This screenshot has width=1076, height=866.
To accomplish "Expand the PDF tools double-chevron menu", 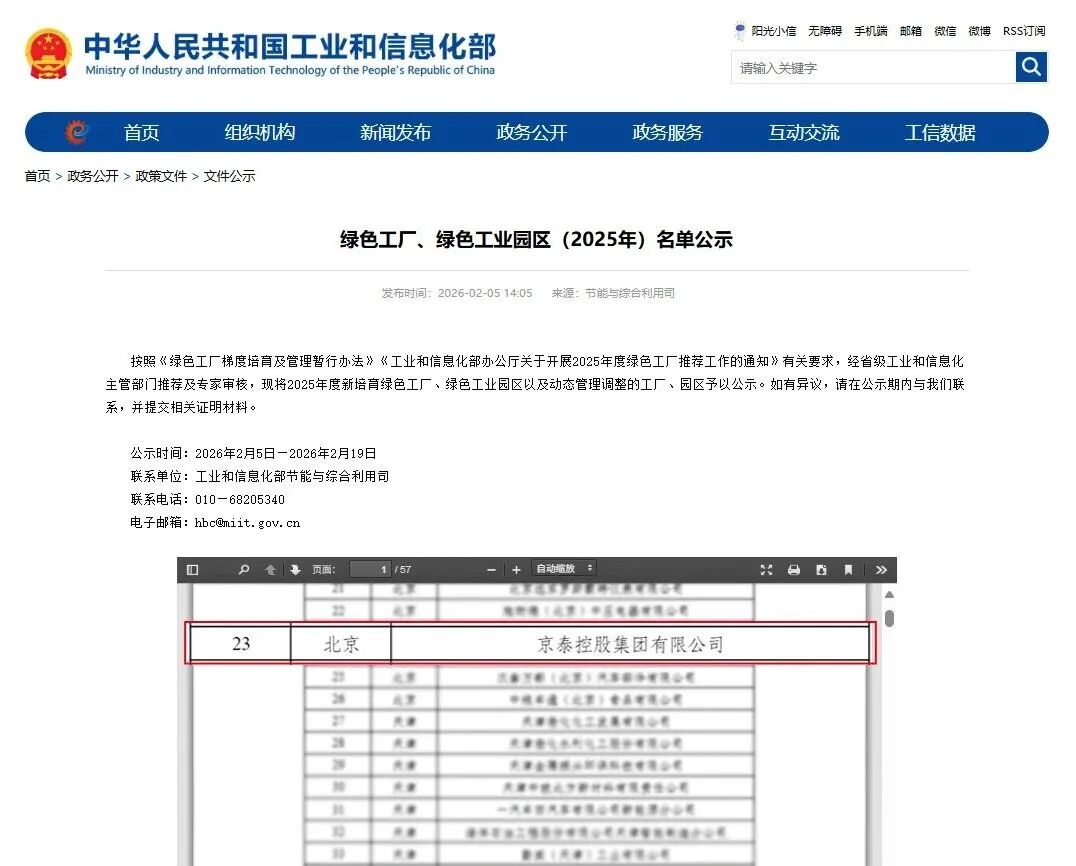I will point(880,570).
